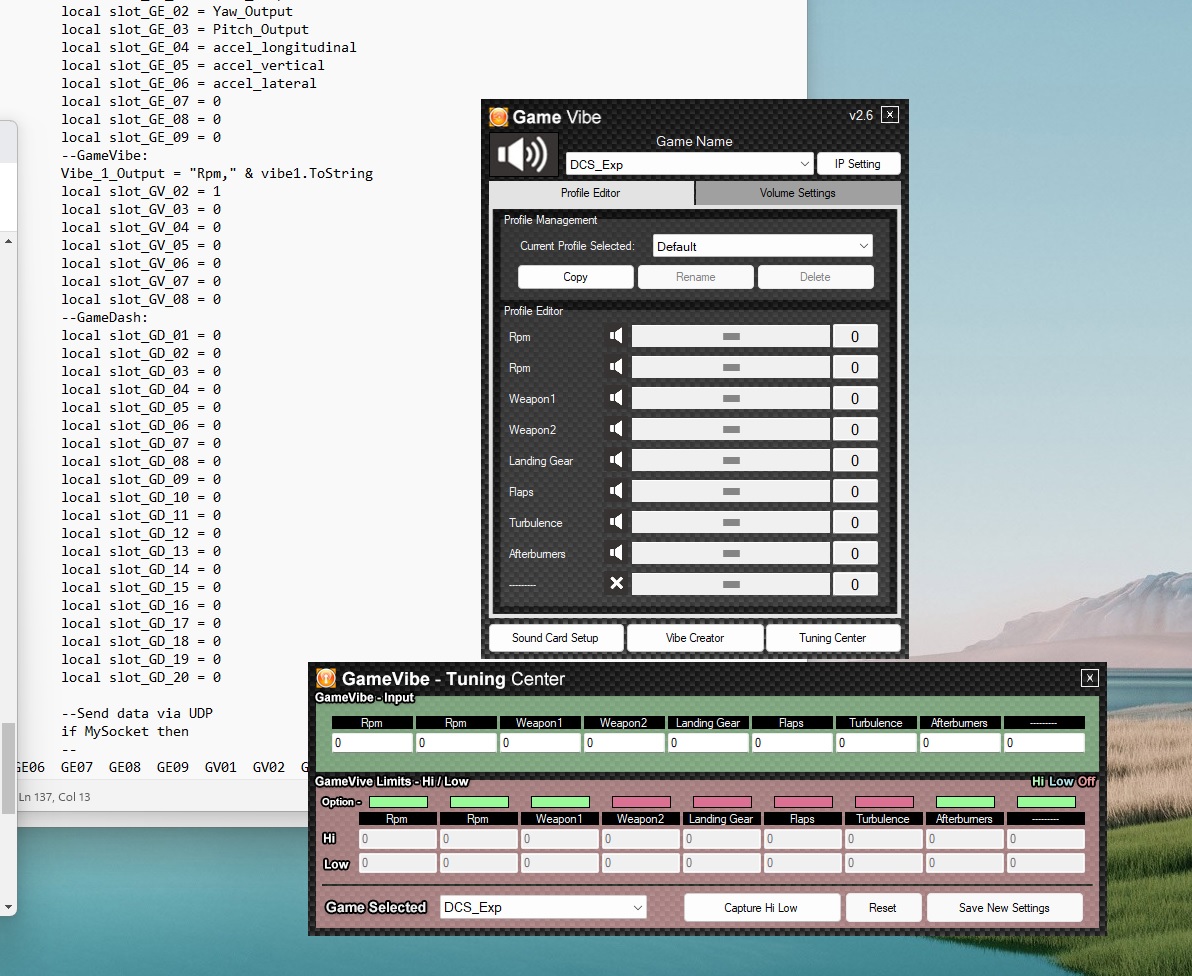Click the X icon on the empty slot row
Viewport: 1192px width, 976px height.
click(616, 583)
